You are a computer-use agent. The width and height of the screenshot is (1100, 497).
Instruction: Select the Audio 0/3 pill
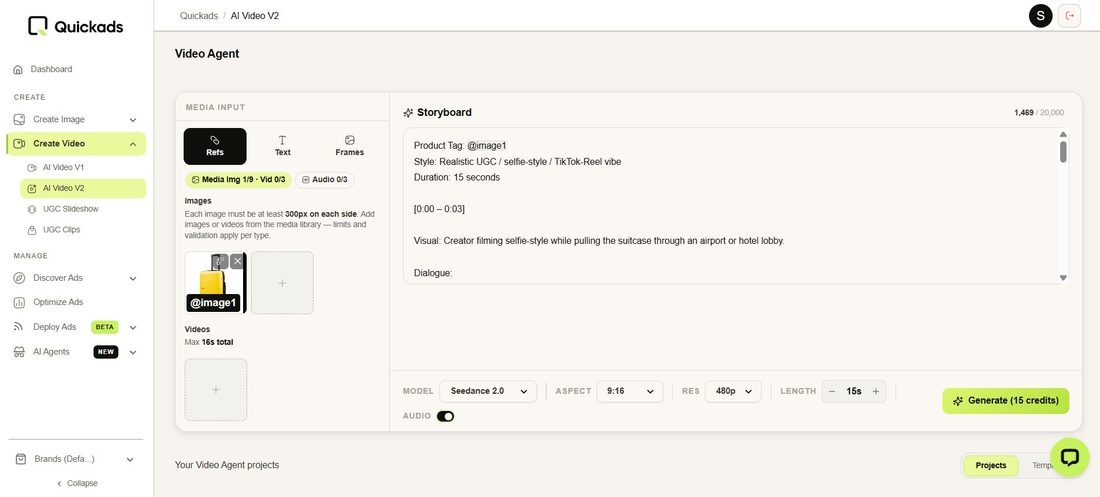(x=325, y=180)
